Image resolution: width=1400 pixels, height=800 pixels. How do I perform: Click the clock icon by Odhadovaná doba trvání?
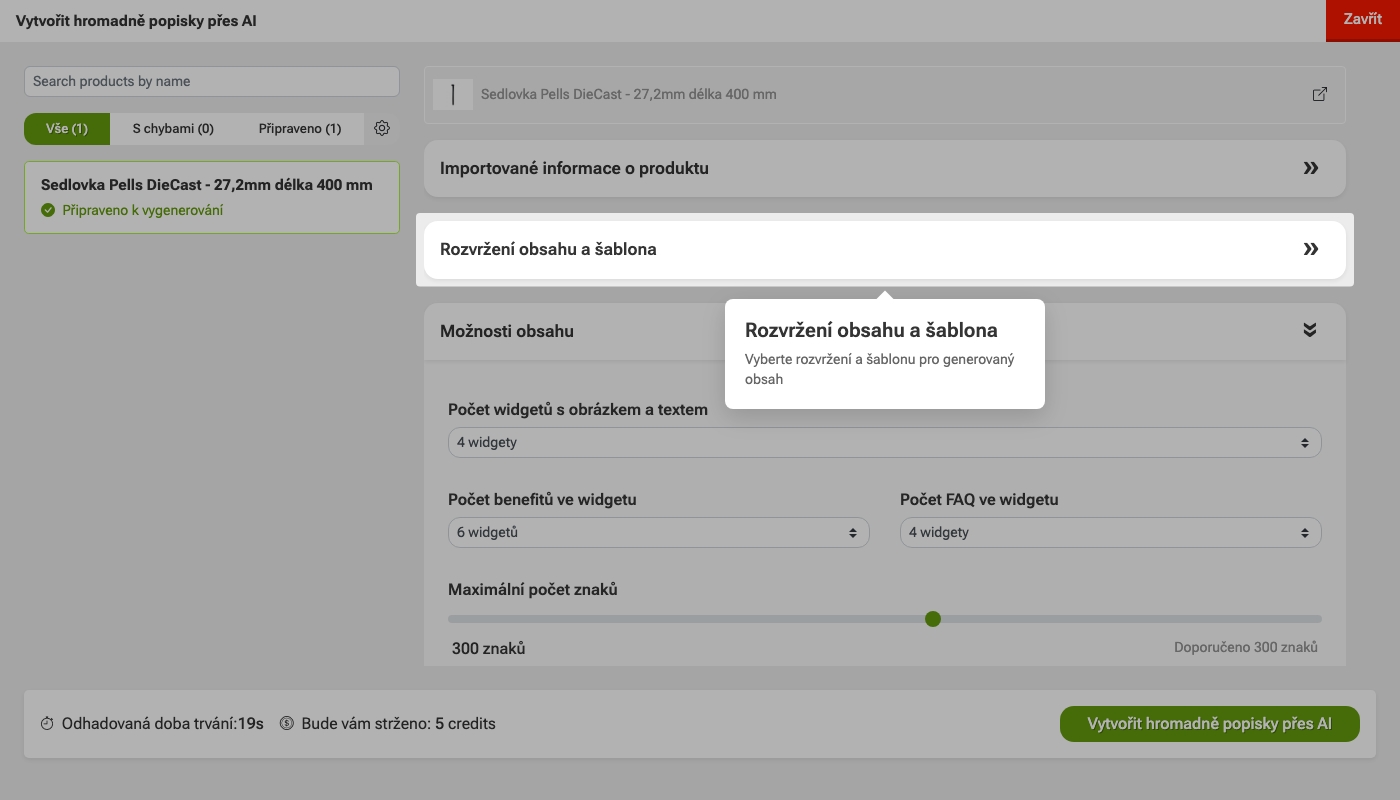click(47, 723)
